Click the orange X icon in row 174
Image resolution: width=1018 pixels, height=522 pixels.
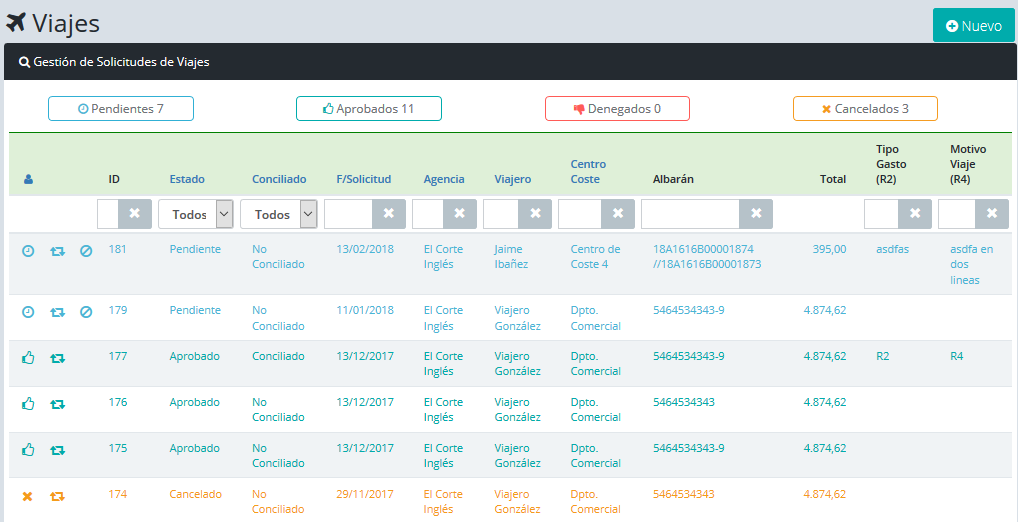[x=27, y=496]
